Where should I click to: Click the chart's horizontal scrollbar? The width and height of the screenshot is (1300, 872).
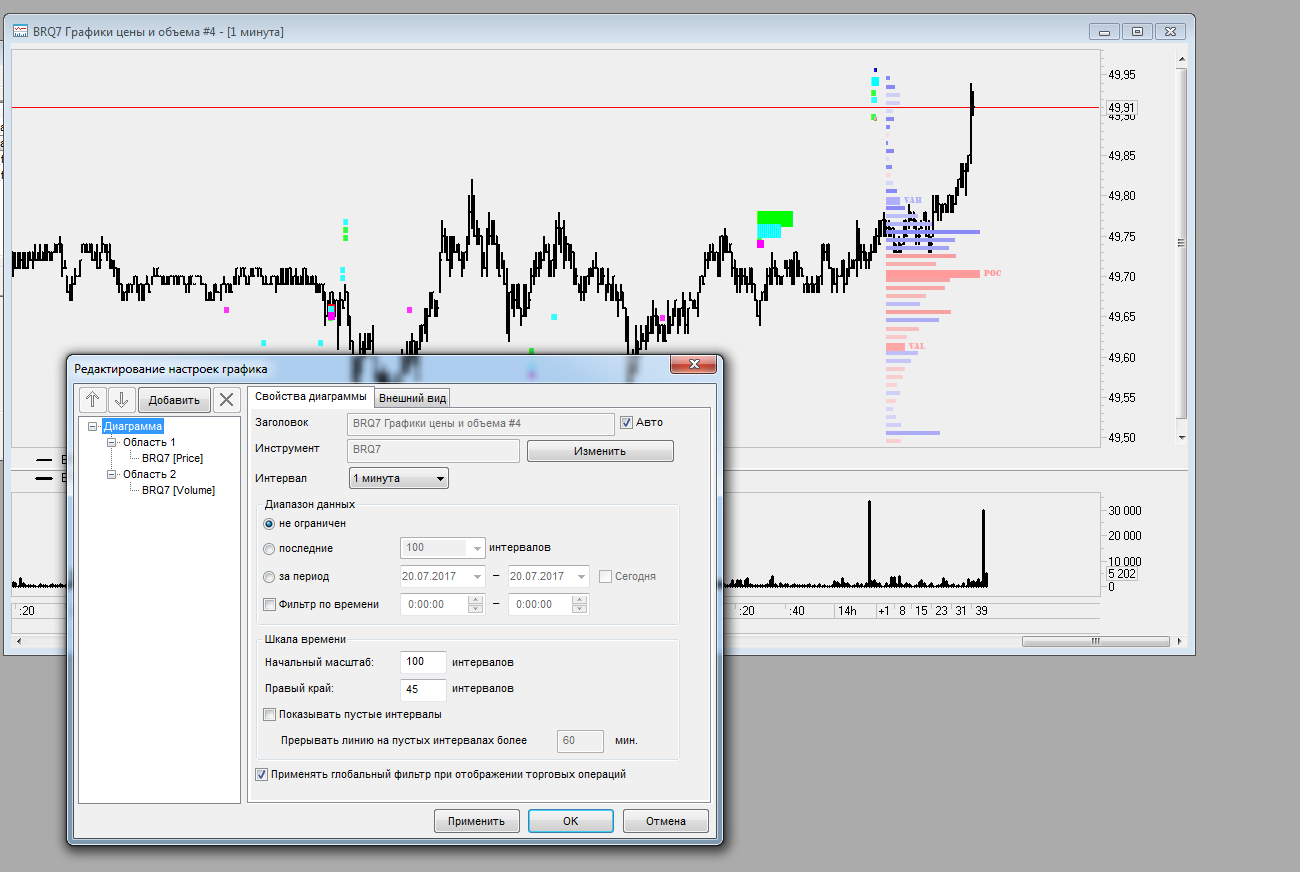pyautogui.click(x=1095, y=641)
